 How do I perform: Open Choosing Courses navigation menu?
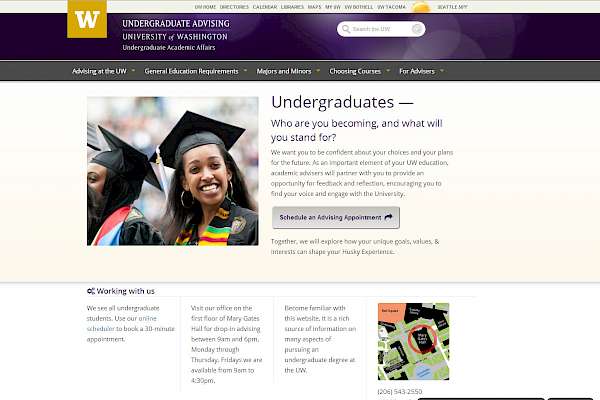pyautogui.click(x=358, y=71)
